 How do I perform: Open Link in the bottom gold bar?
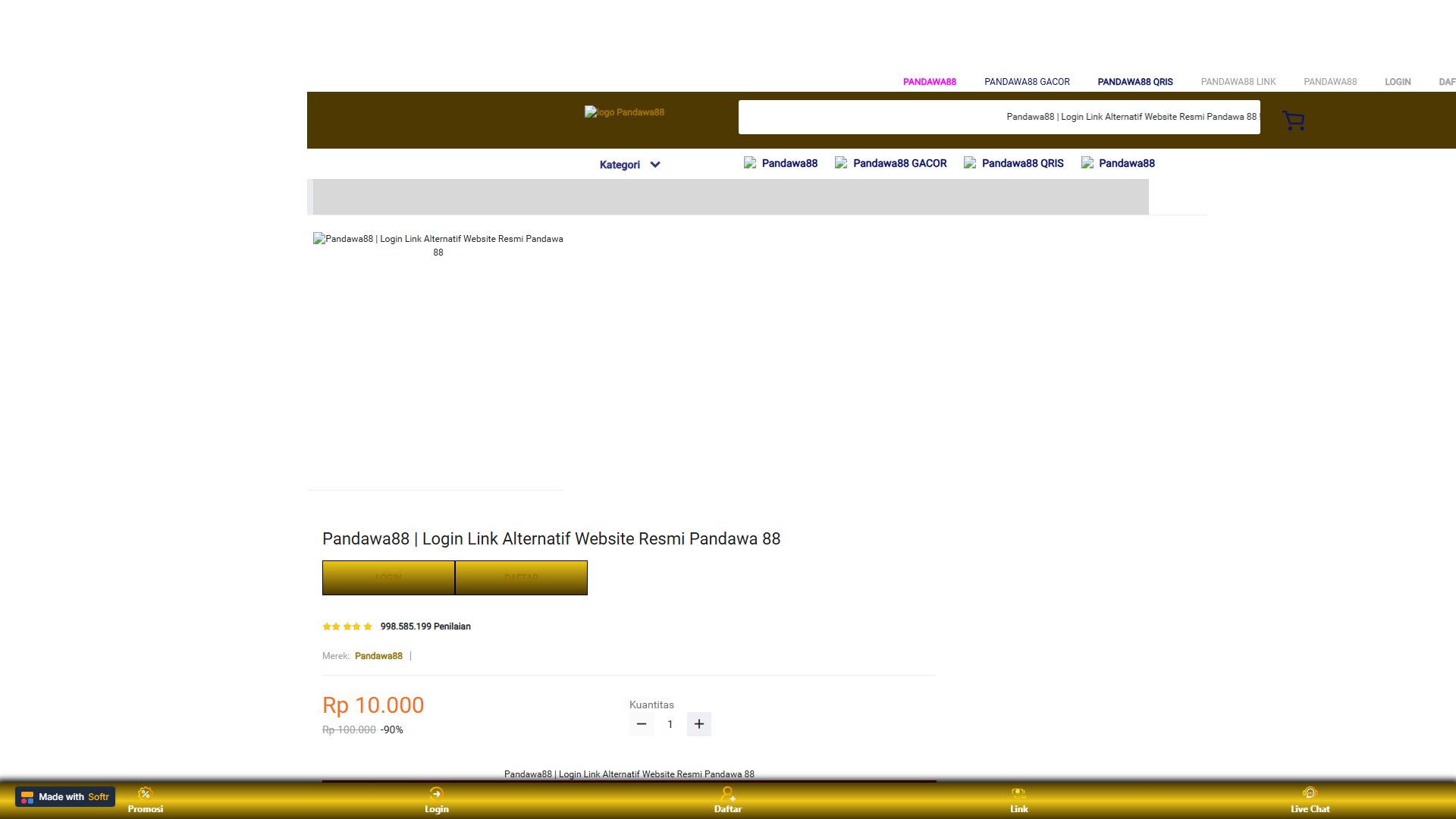click(x=1018, y=800)
